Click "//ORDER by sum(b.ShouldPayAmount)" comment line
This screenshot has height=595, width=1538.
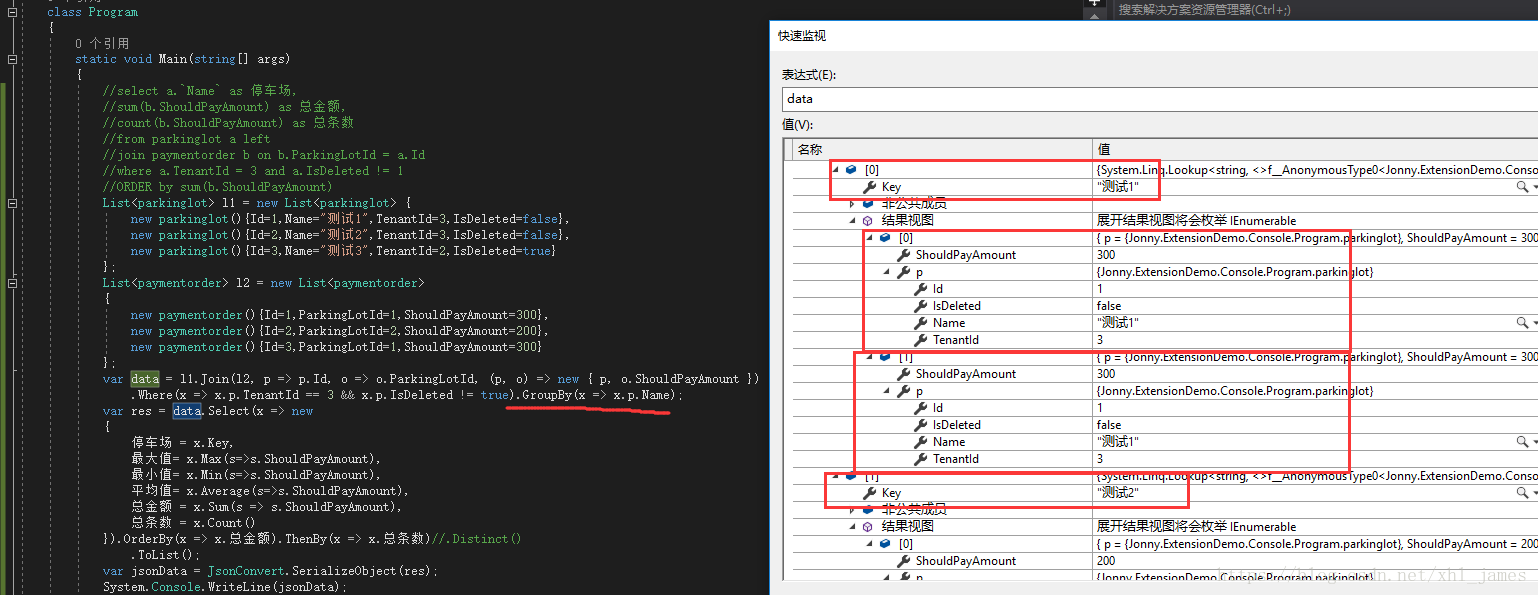[x=217, y=187]
